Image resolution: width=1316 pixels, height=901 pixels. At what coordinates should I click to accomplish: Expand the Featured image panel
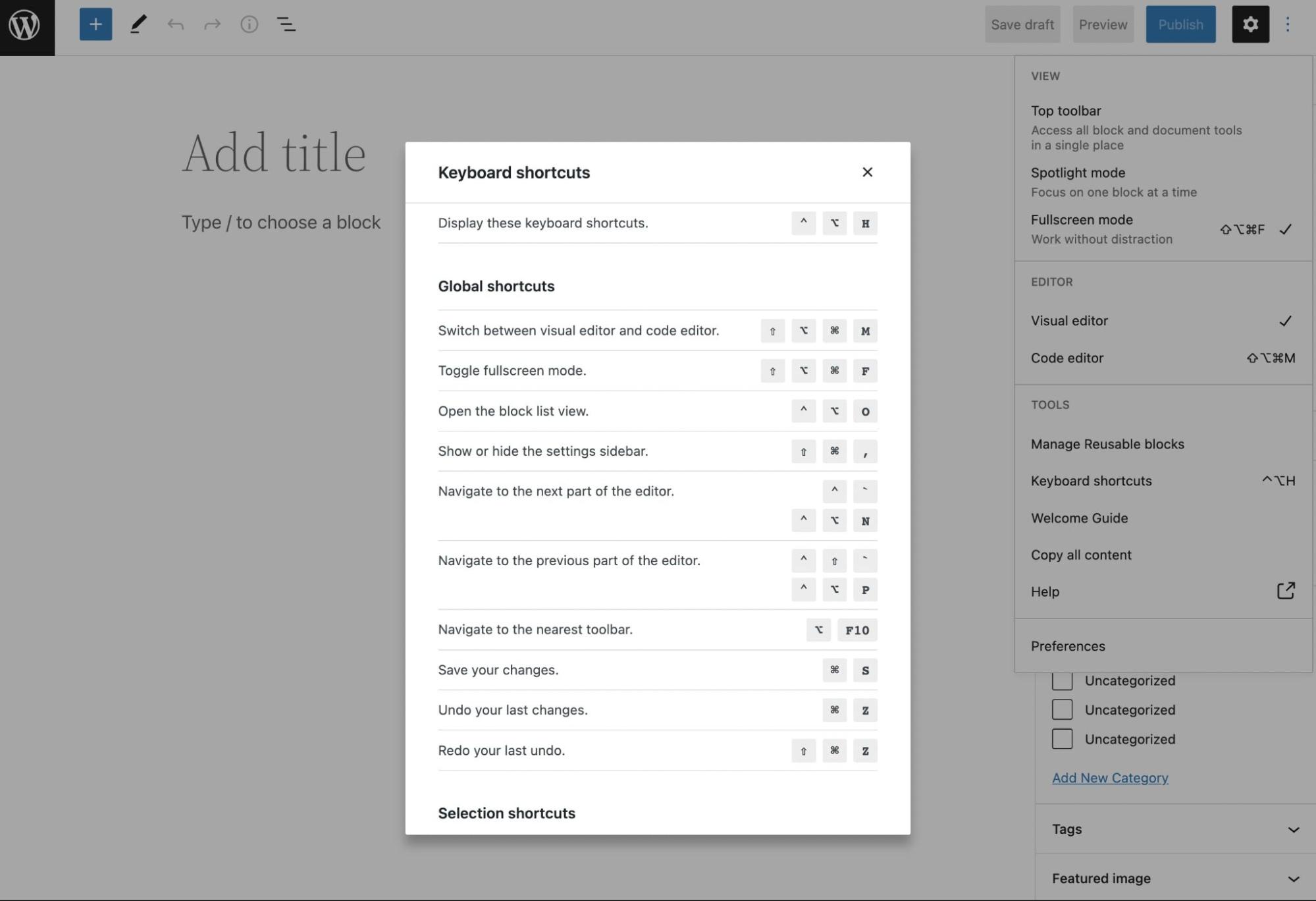pyautogui.click(x=1174, y=878)
